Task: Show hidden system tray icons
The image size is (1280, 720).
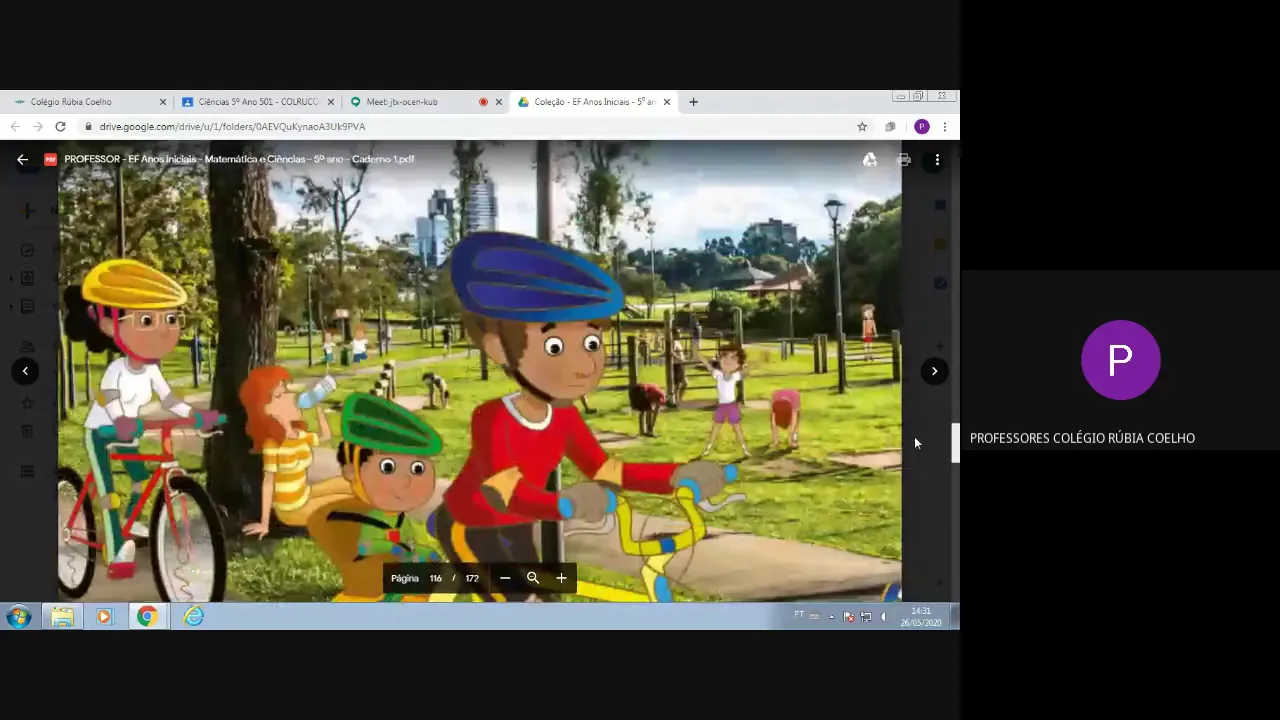Action: (831, 617)
